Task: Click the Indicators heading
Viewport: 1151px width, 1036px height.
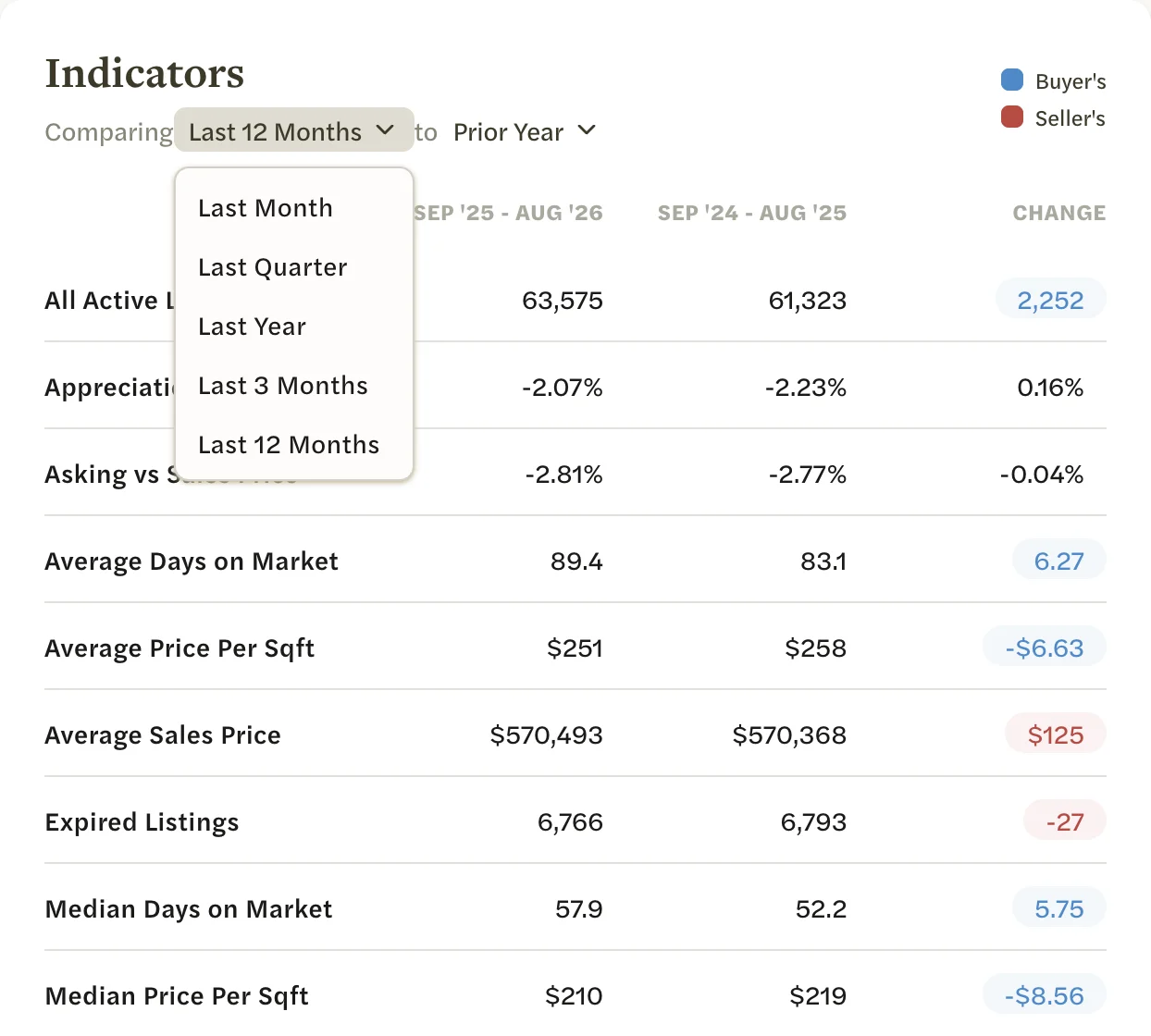Action: (x=145, y=73)
